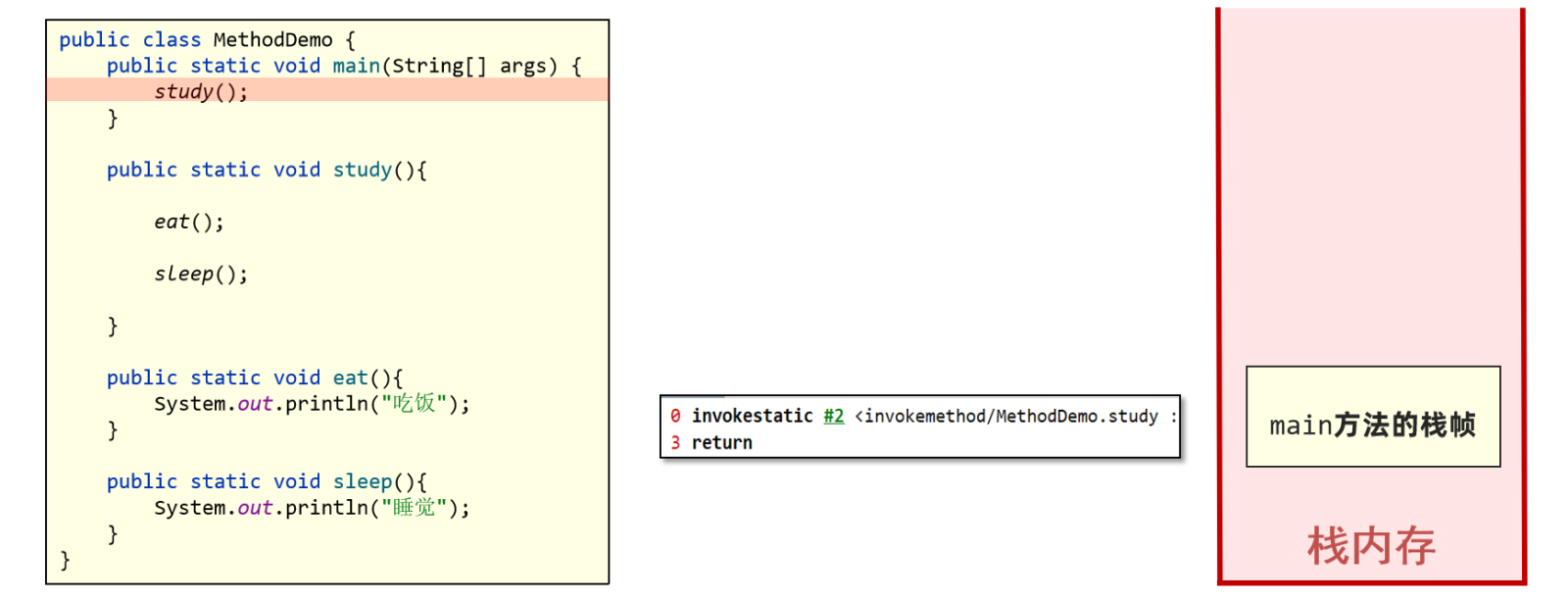
Task: Click the "睡觉" string literal
Action: 415,507
